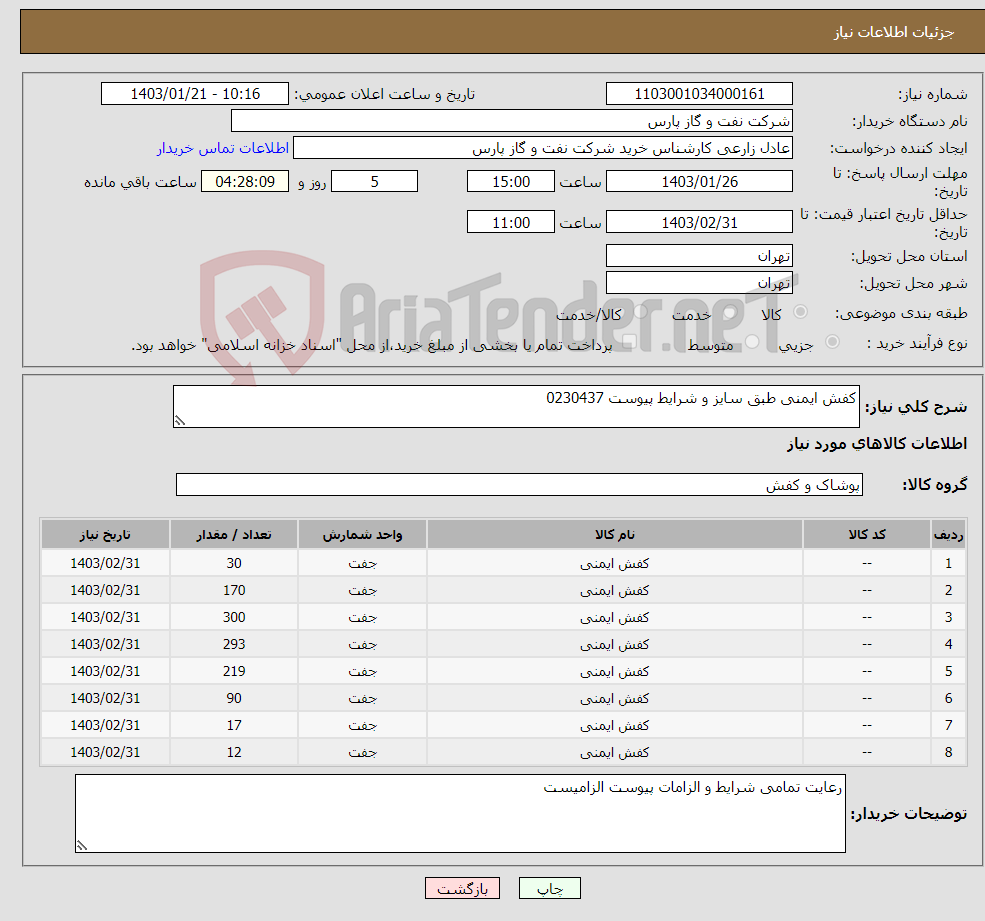The image size is (985, 921).
Task: Click the جفت unit in row 3
Action: pos(362,618)
